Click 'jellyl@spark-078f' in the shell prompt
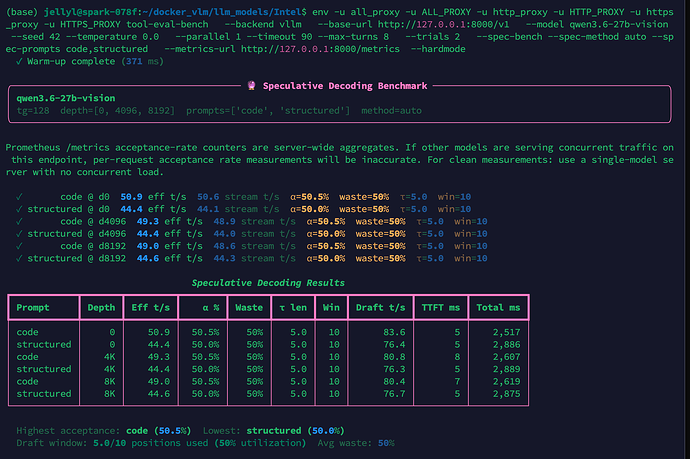690x459 pixels. [x=90, y=12]
